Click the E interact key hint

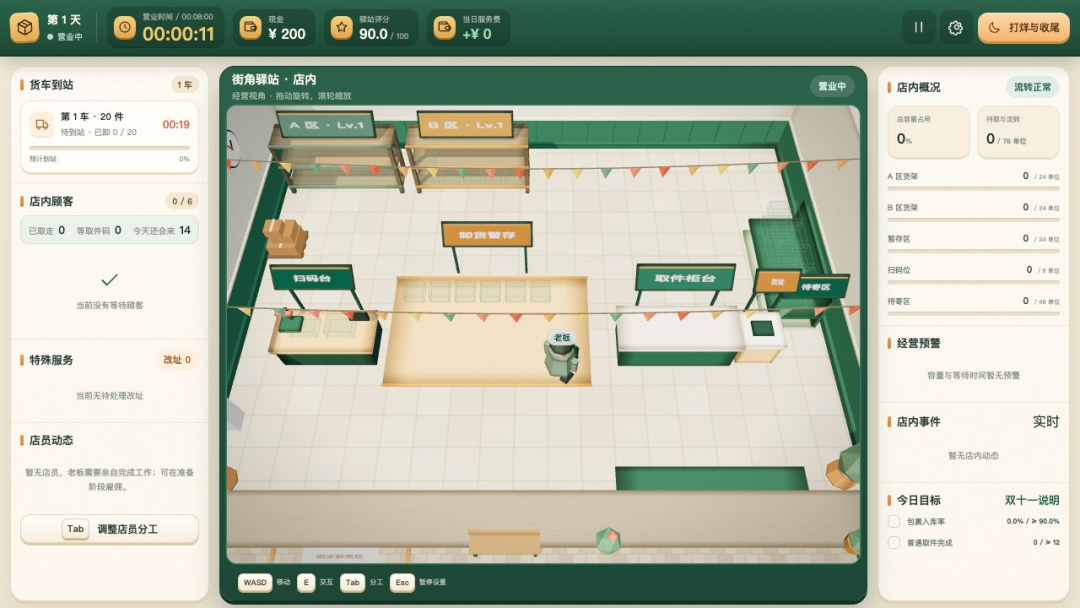point(306,583)
